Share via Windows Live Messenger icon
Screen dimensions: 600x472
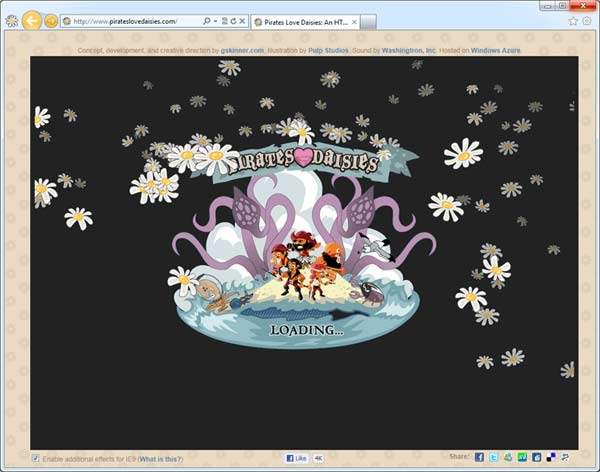[x=508, y=457]
